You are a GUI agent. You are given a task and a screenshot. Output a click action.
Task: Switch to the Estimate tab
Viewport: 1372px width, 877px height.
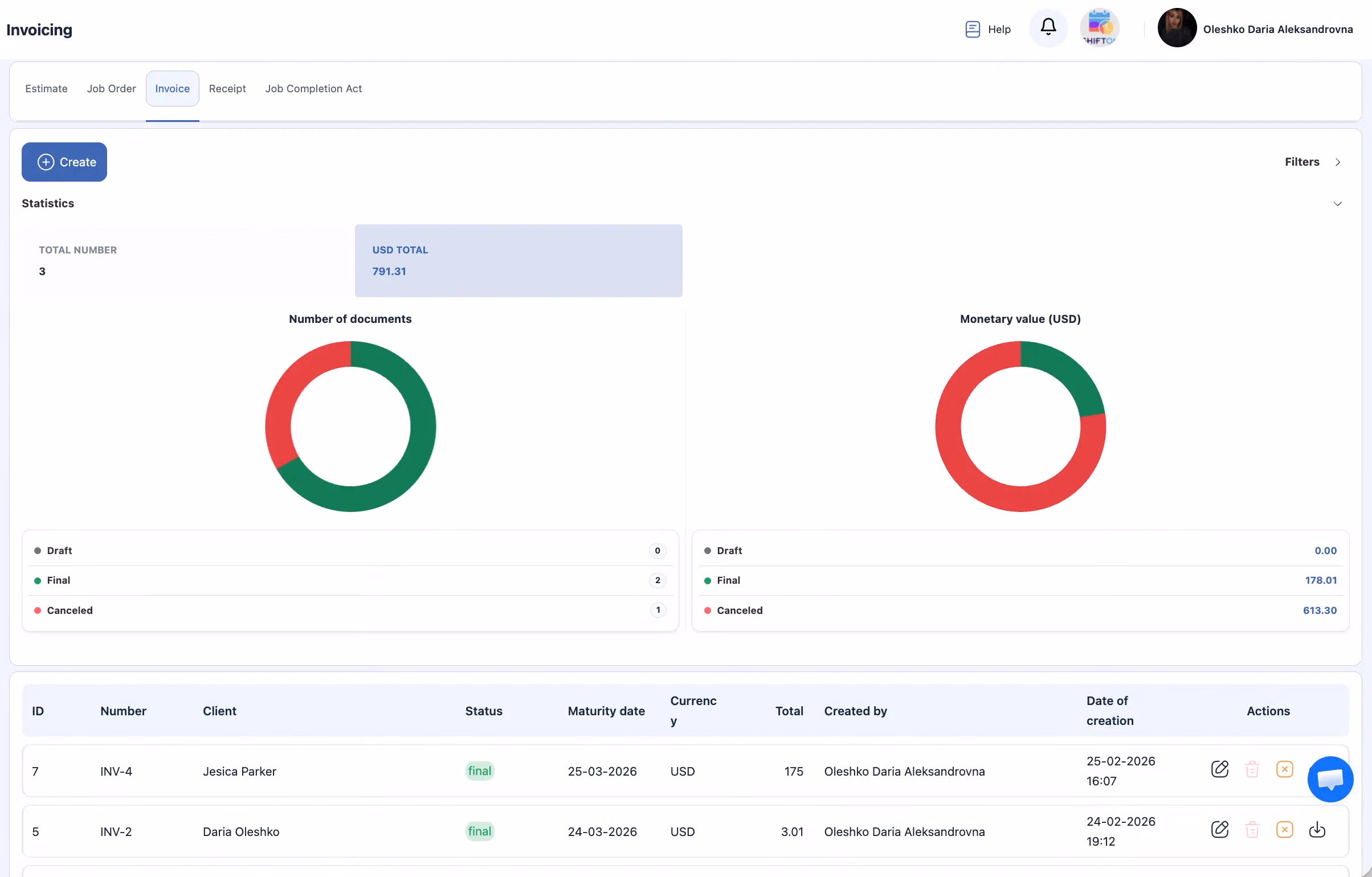coord(46,88)
